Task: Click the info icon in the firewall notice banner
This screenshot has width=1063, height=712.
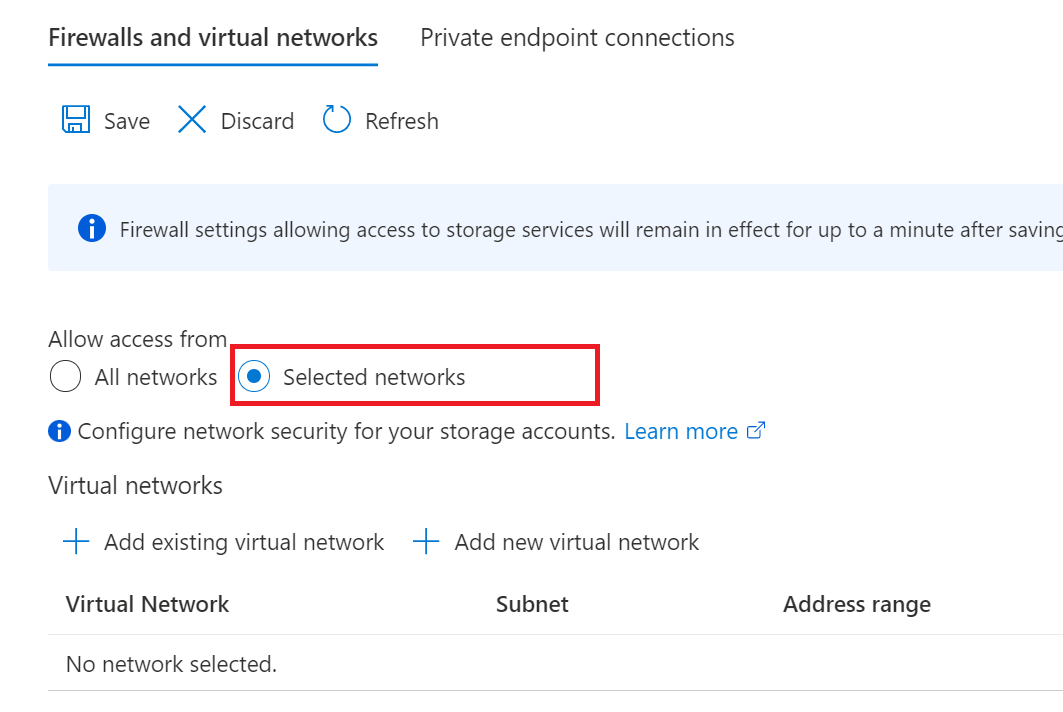Action: point(91,228)
